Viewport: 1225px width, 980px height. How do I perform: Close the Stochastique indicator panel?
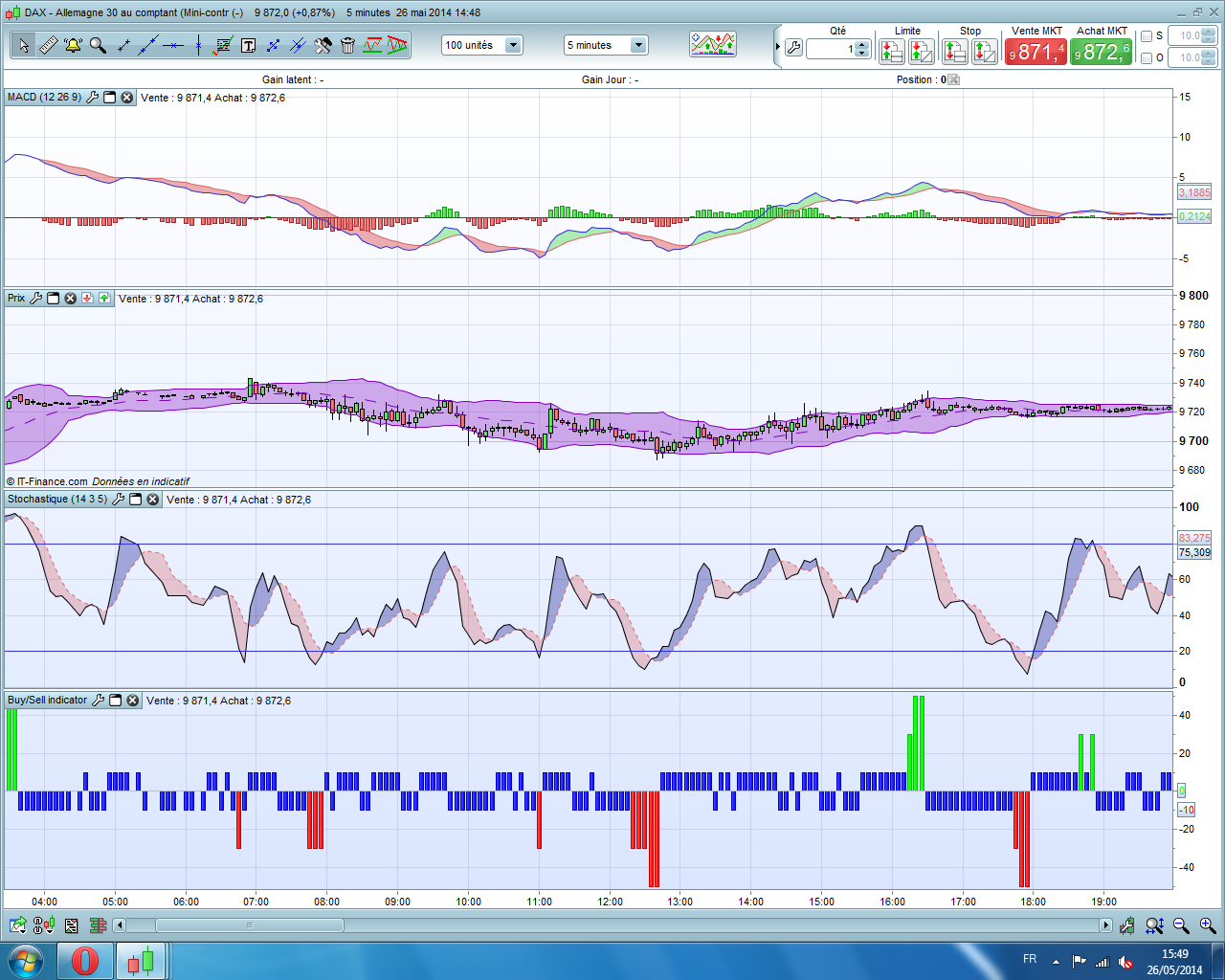[152, 500]
